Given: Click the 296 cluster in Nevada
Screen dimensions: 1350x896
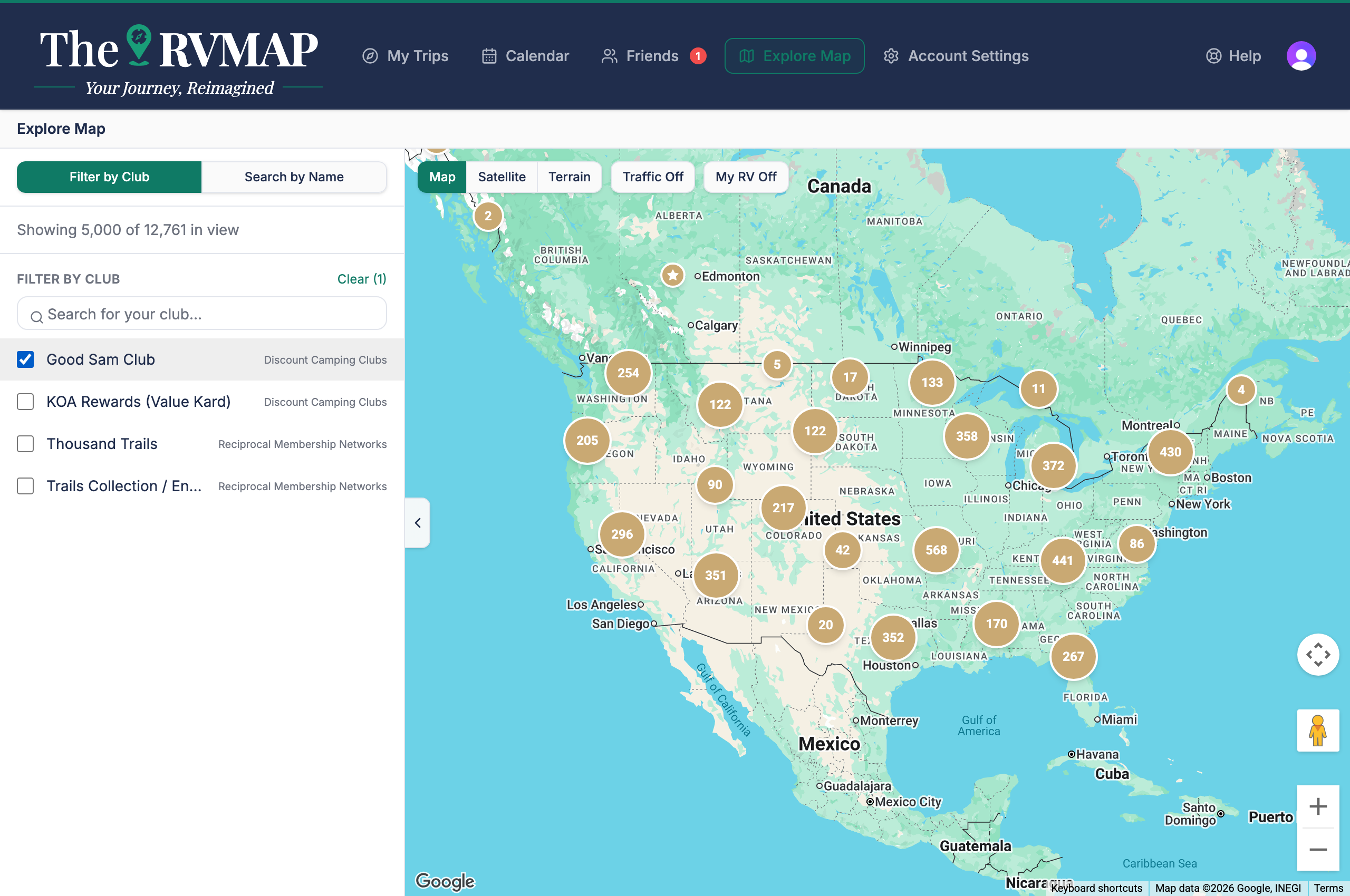Looking at the screenshot, I should (622, 534).
